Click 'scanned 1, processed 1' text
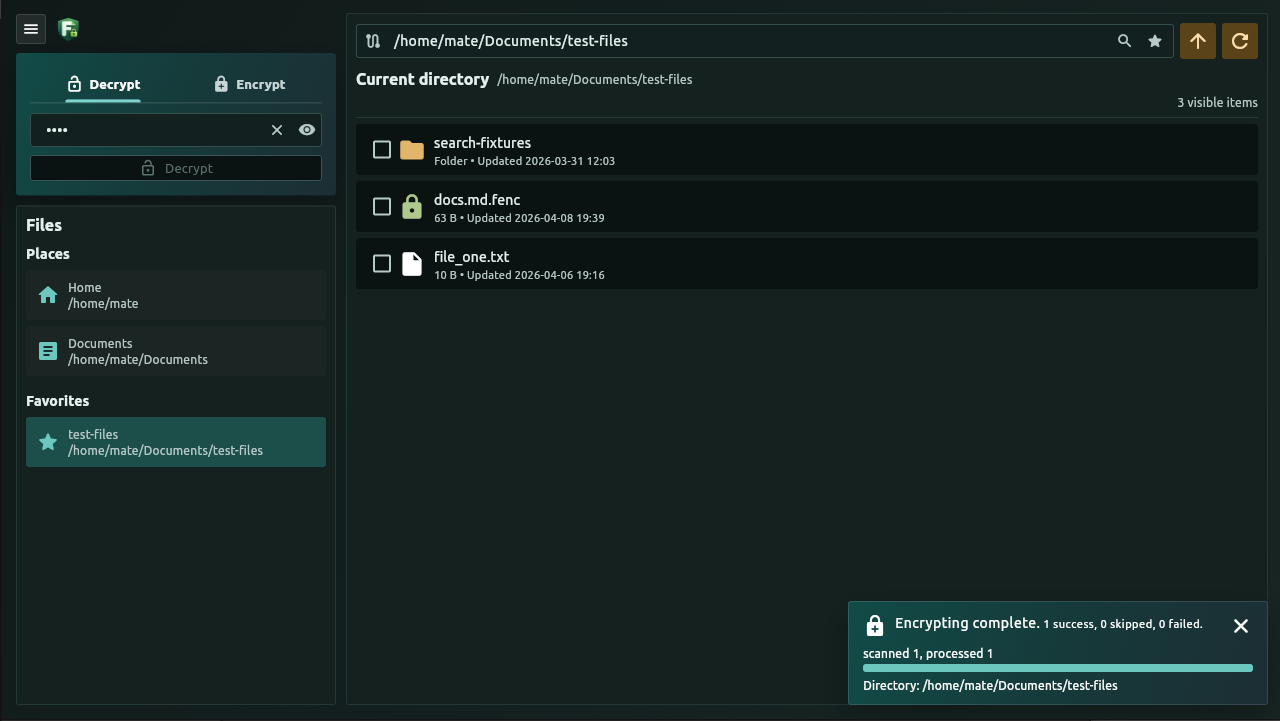Image resolution: width=1280 pixels, height=721 pixels. [x=928, y=653]
